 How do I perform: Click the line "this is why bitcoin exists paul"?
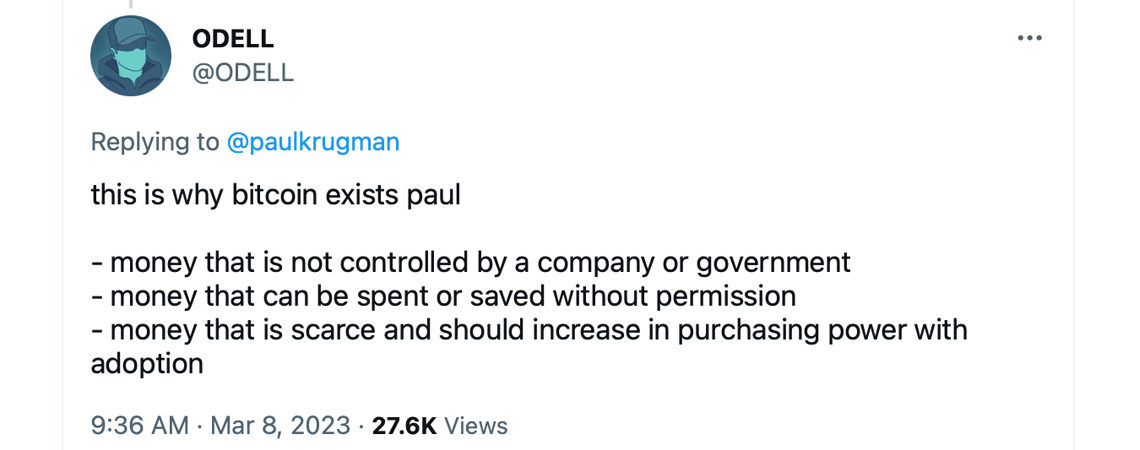tap(275, 194)
